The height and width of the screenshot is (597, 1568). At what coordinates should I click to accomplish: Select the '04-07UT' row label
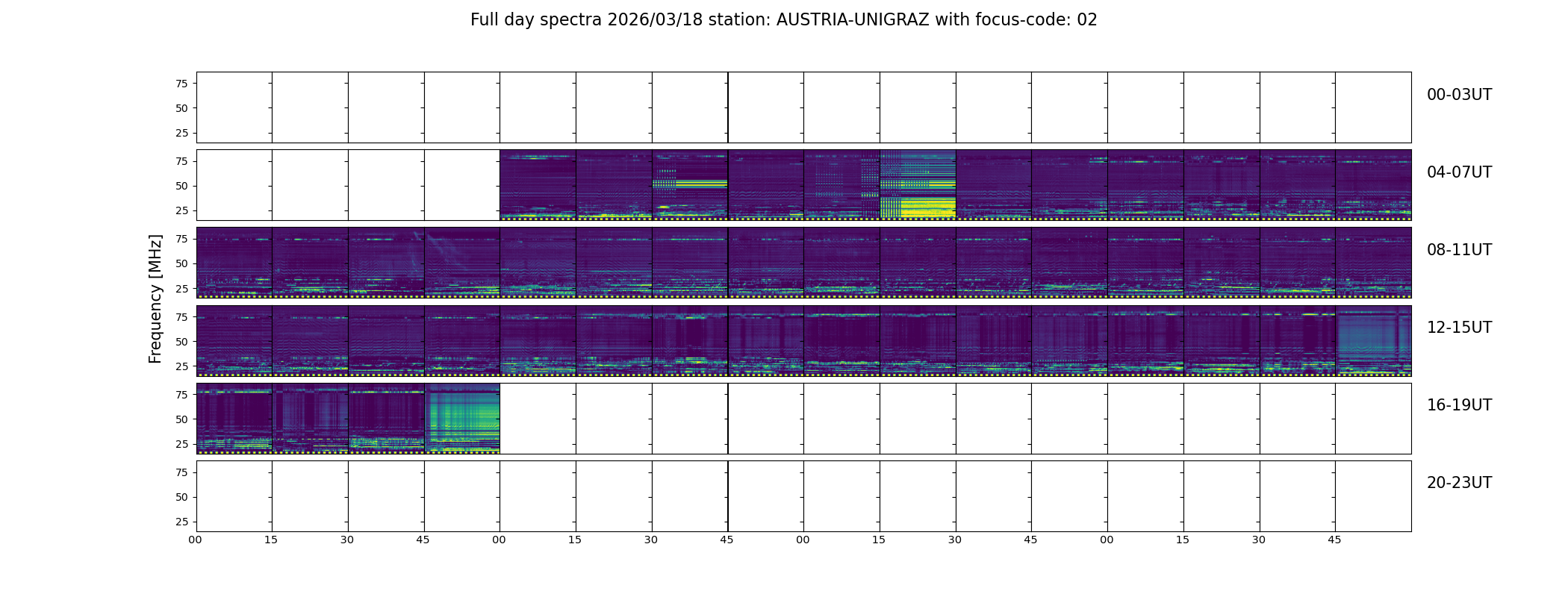click(x=1459, y=172)
